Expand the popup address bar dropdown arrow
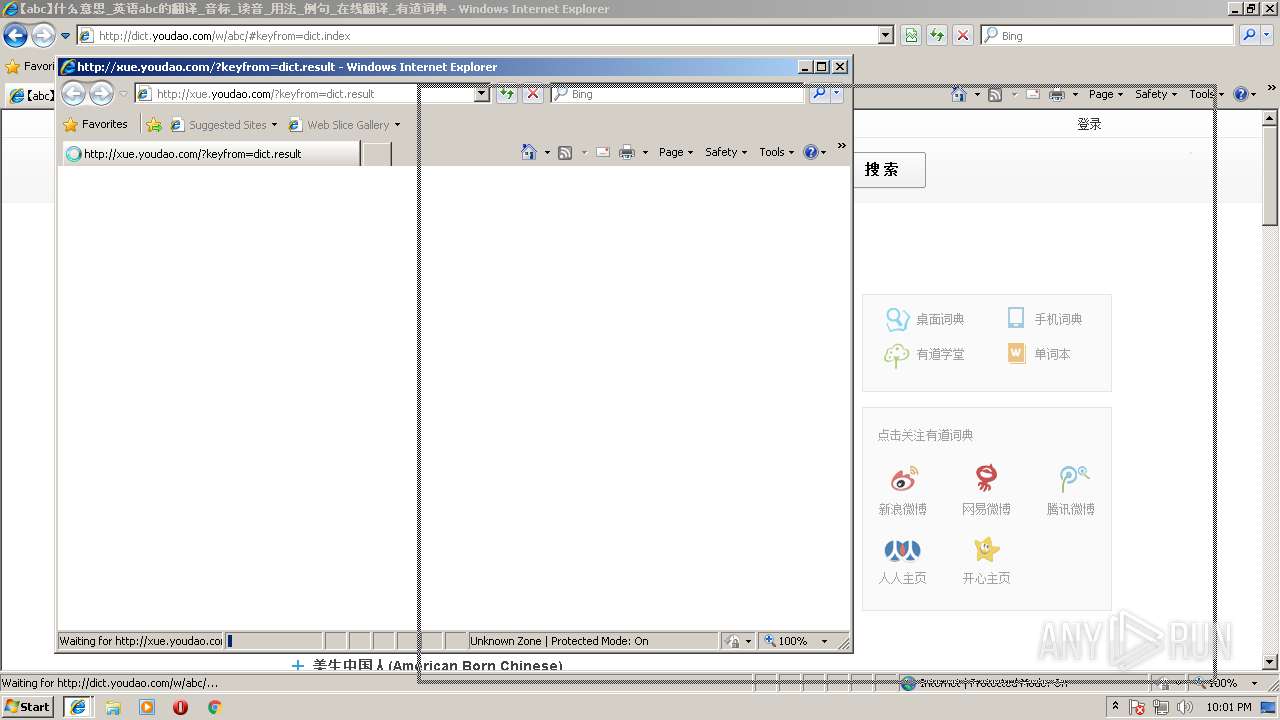The height and width of the screenshot is (720, 1280). (x=482, y=94)
